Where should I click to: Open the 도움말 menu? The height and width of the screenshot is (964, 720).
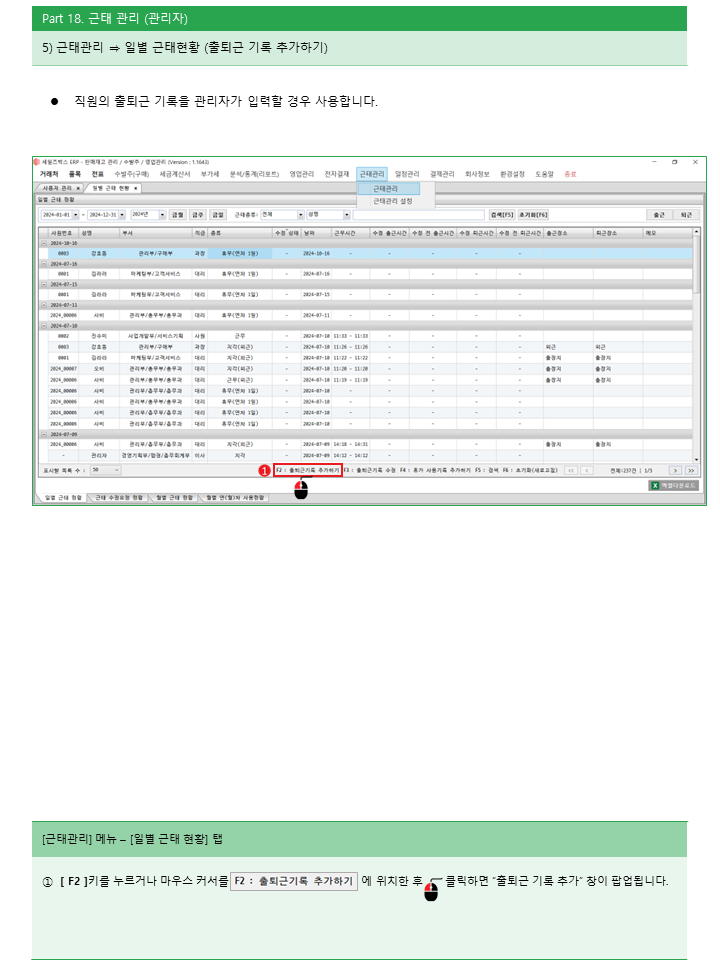[544, 174]
